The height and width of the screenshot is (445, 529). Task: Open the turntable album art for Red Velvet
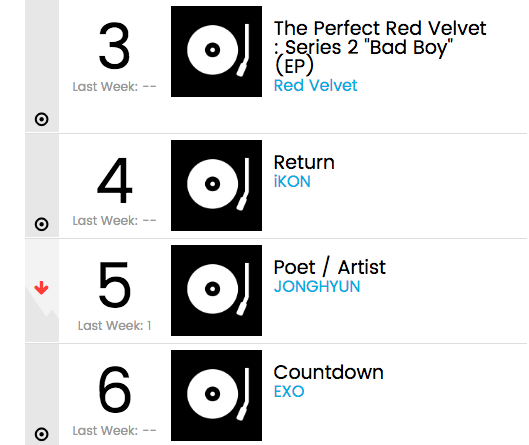click(x=216, y=52)
